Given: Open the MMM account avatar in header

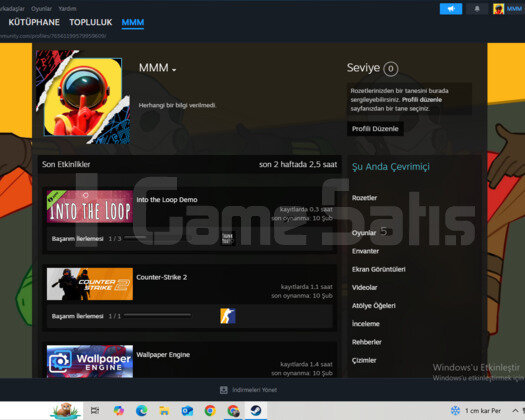Looking at the screenshot, I should coord(498,9).
